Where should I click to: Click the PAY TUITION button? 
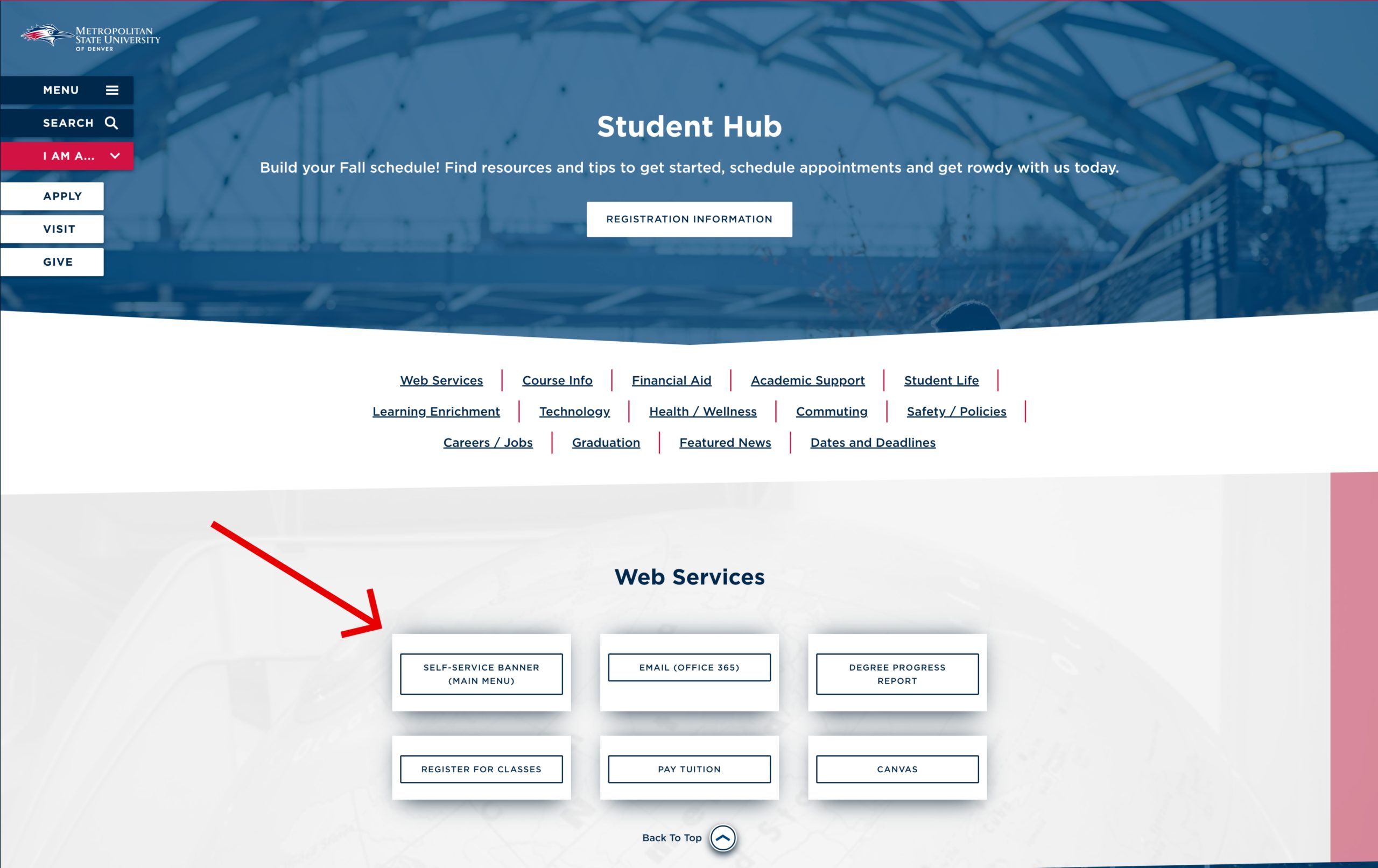pyautogui.click(x=688, y=769)
